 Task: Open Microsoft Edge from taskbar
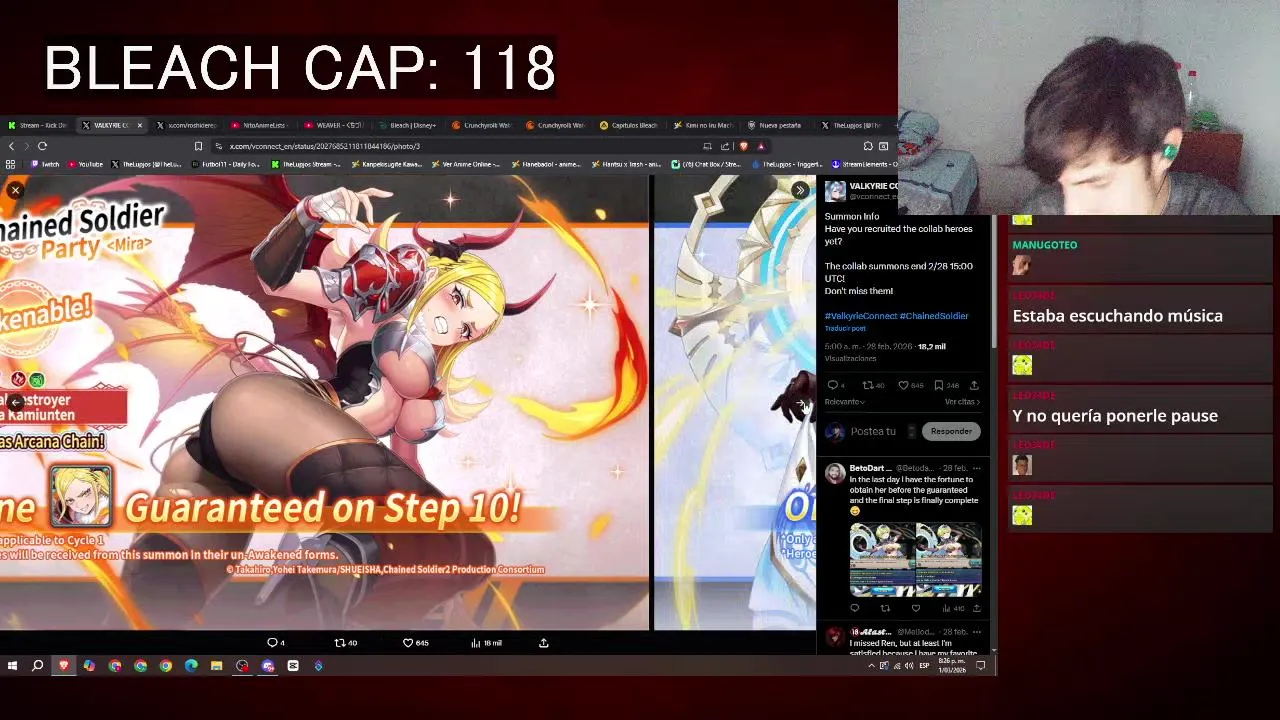point(191,666)
